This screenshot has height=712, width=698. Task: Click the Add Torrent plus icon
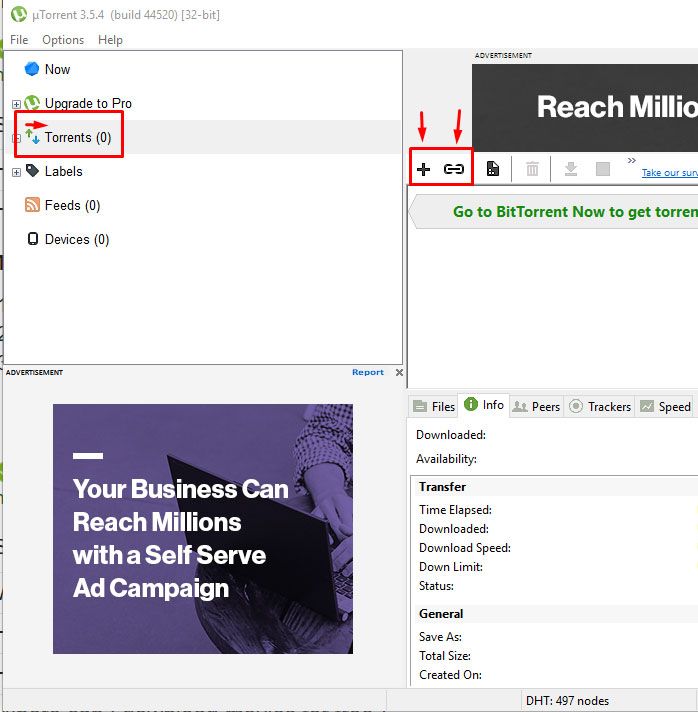click(x=423, y=169)
